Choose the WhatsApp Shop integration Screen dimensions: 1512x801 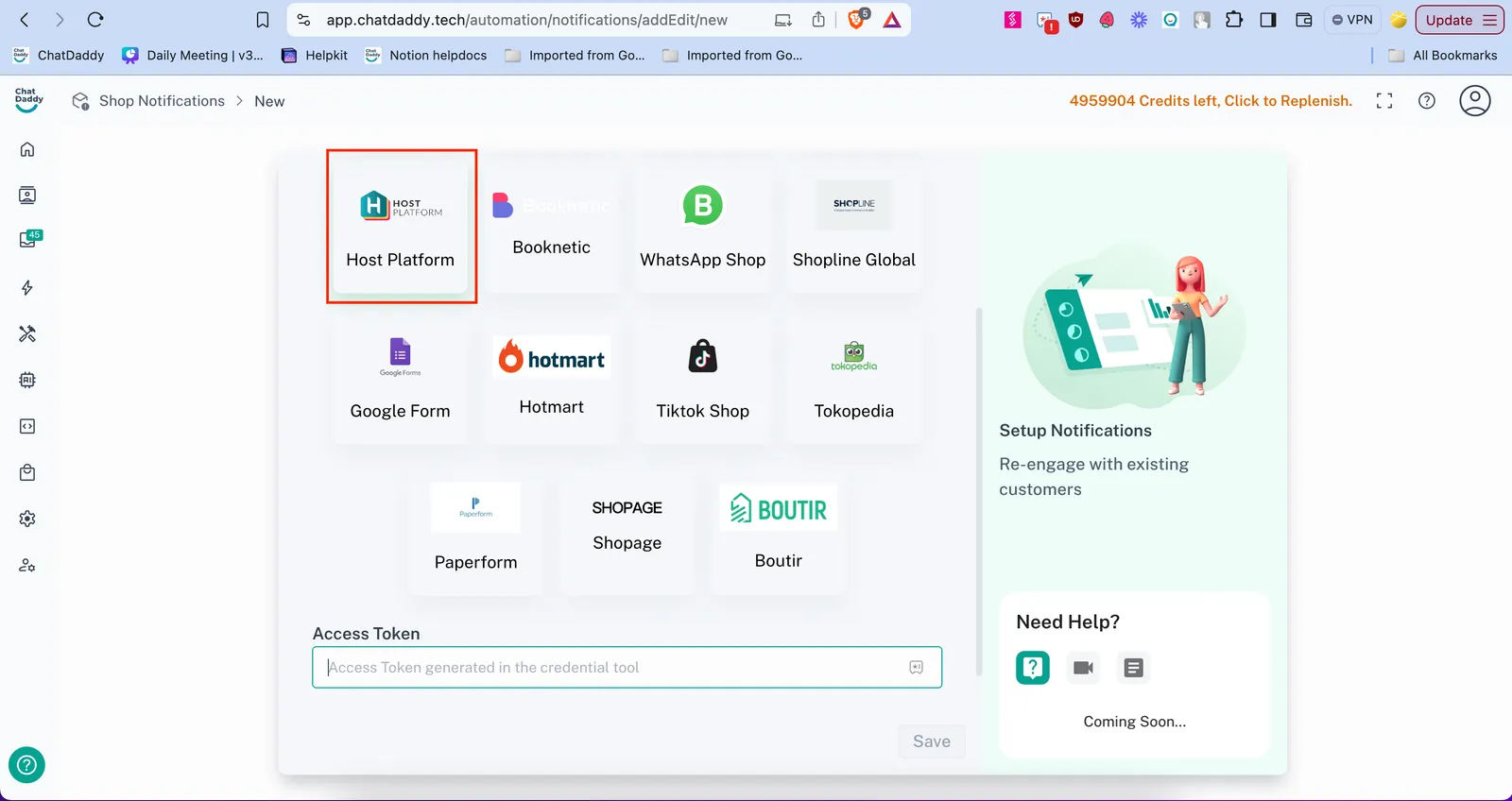click(702, 227)
